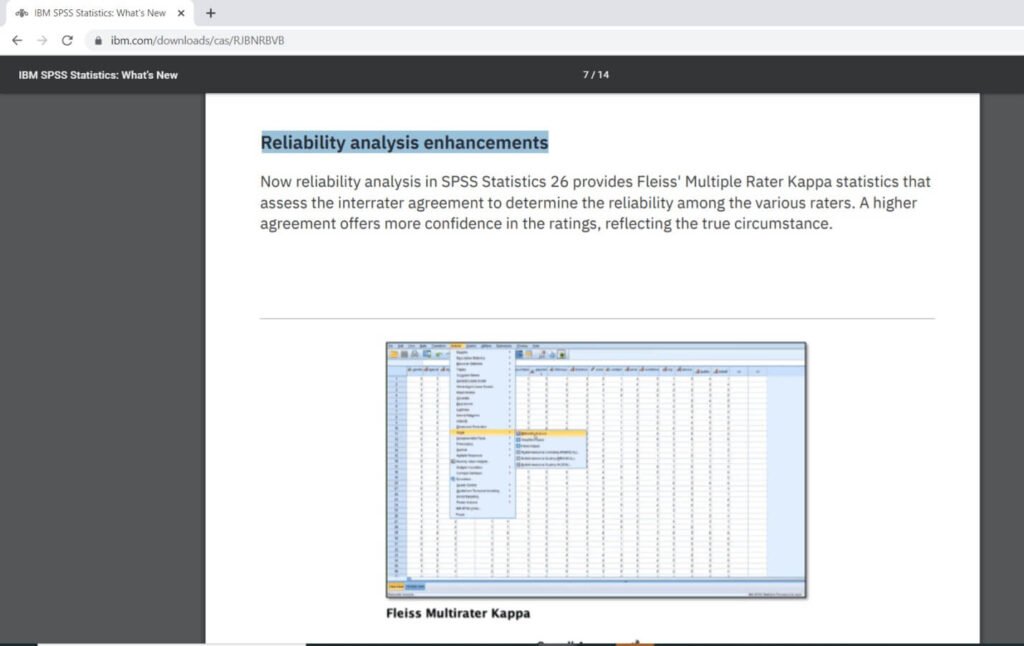Select the IBM SPSS Statistics: What's New tab
The height and width of the screenshot is (646, 1024).
100,13
